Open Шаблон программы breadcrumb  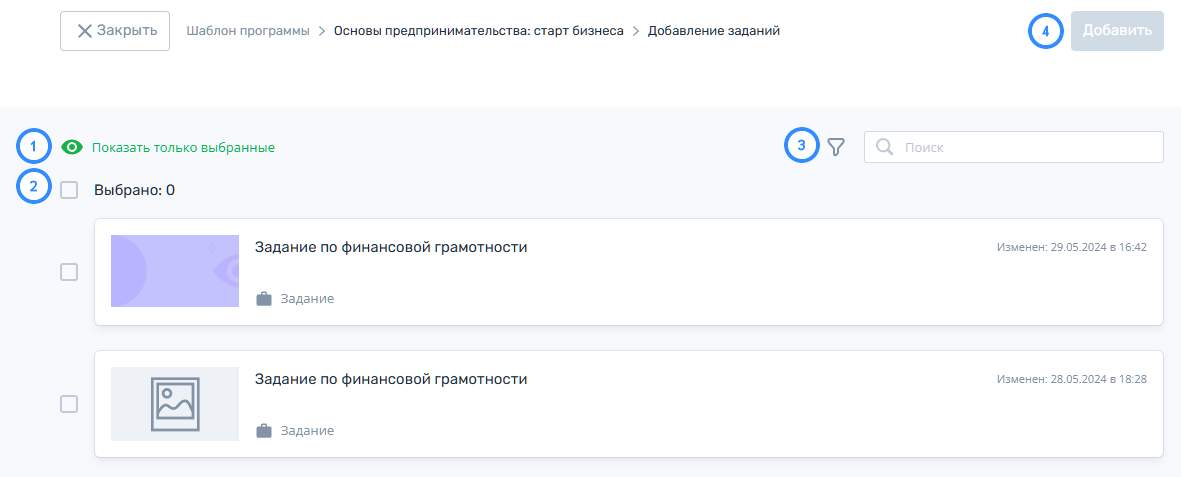coord(248,31)
